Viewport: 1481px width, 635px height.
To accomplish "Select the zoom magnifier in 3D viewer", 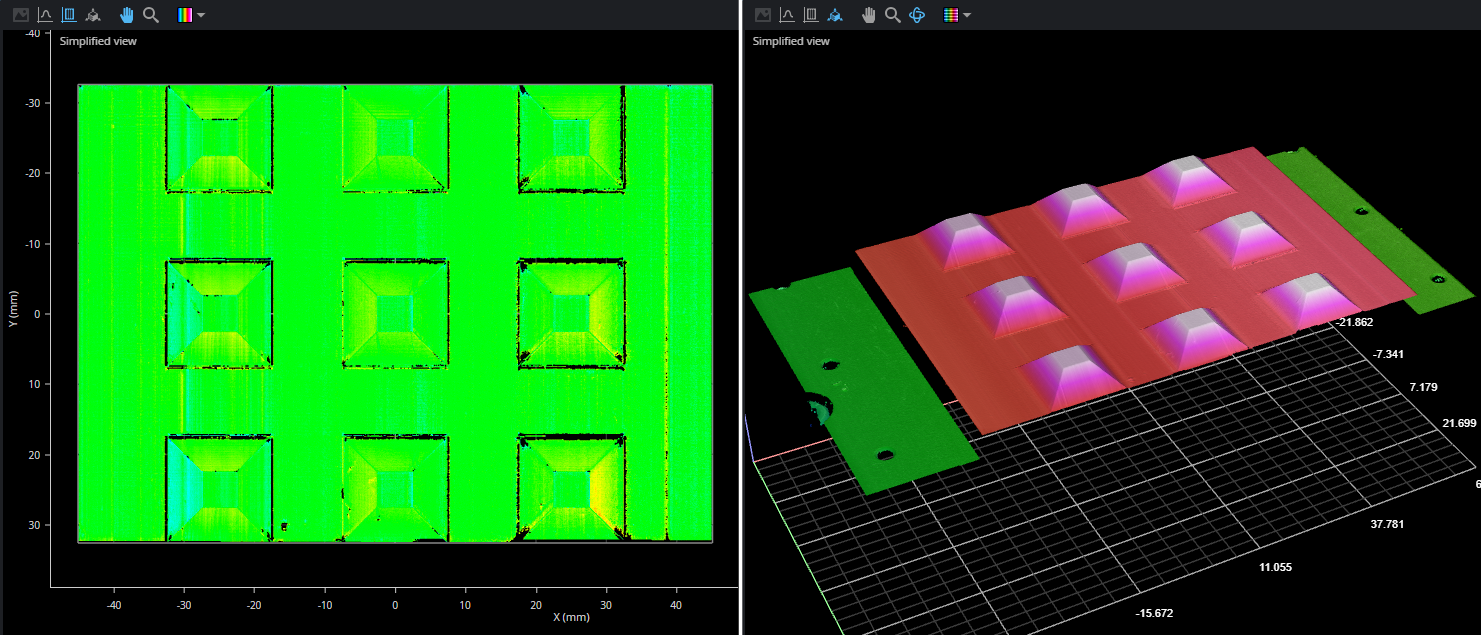I will (893, 15).
